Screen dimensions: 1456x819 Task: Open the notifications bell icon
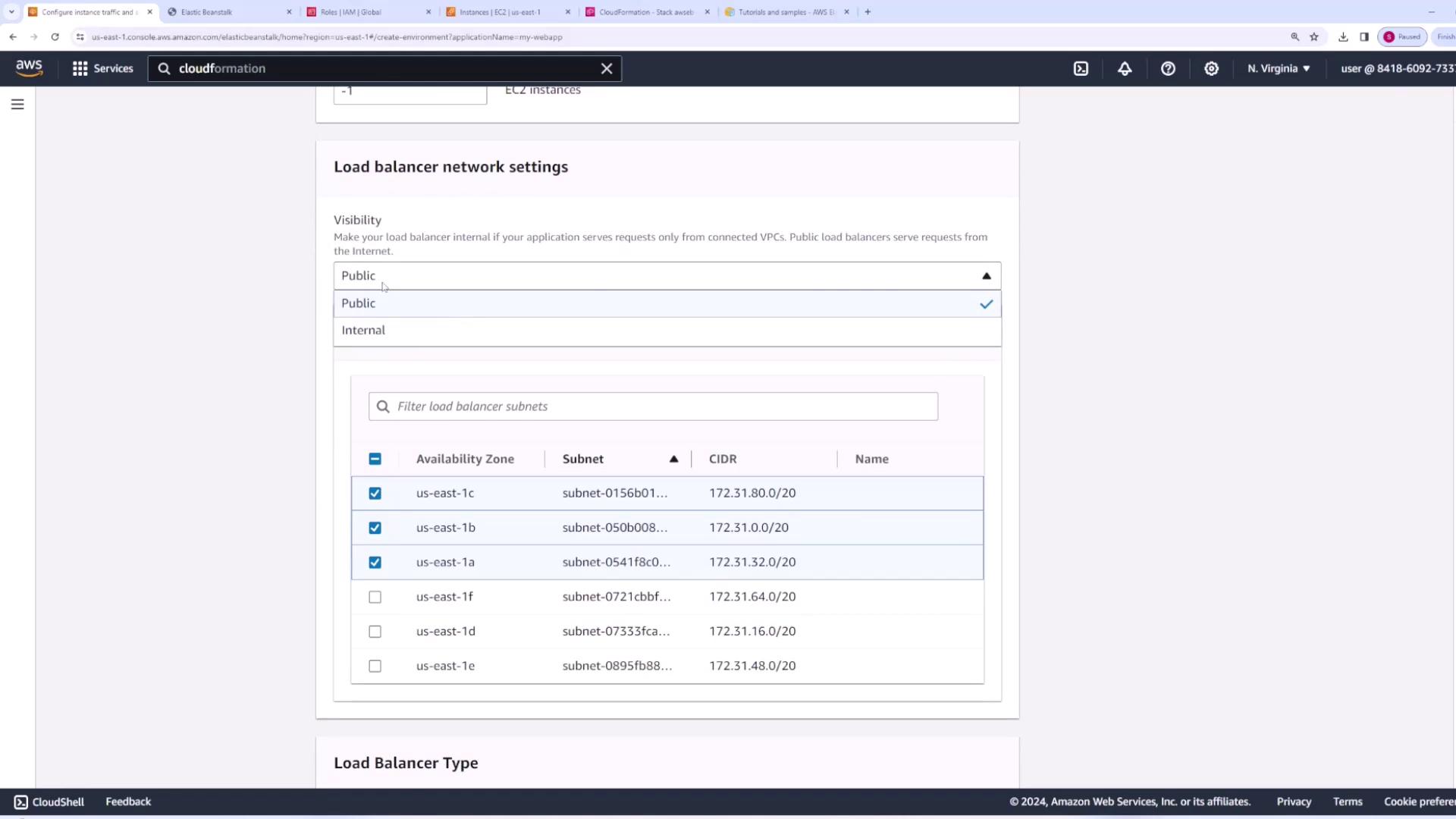click(x=1125, y=68)
